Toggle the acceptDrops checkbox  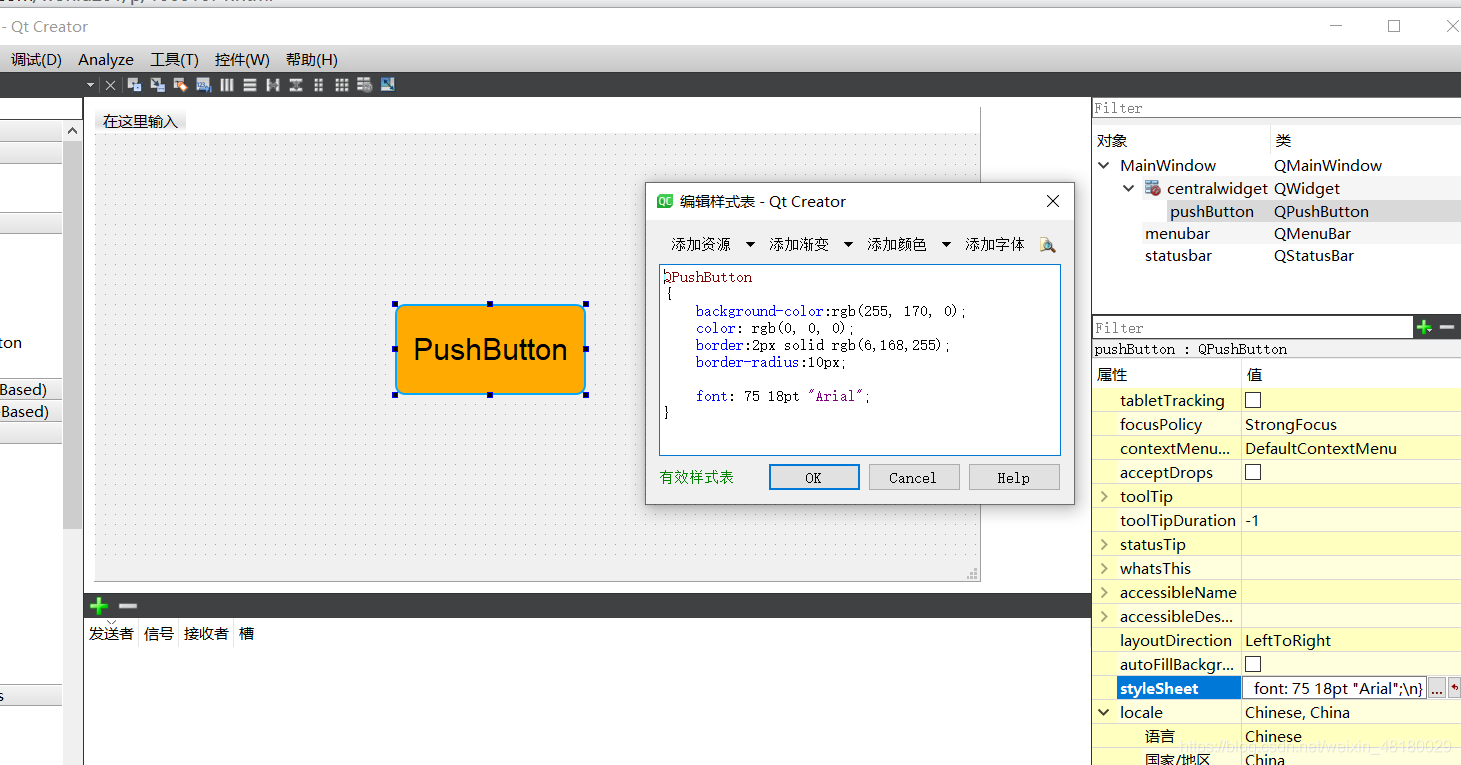1253,472
